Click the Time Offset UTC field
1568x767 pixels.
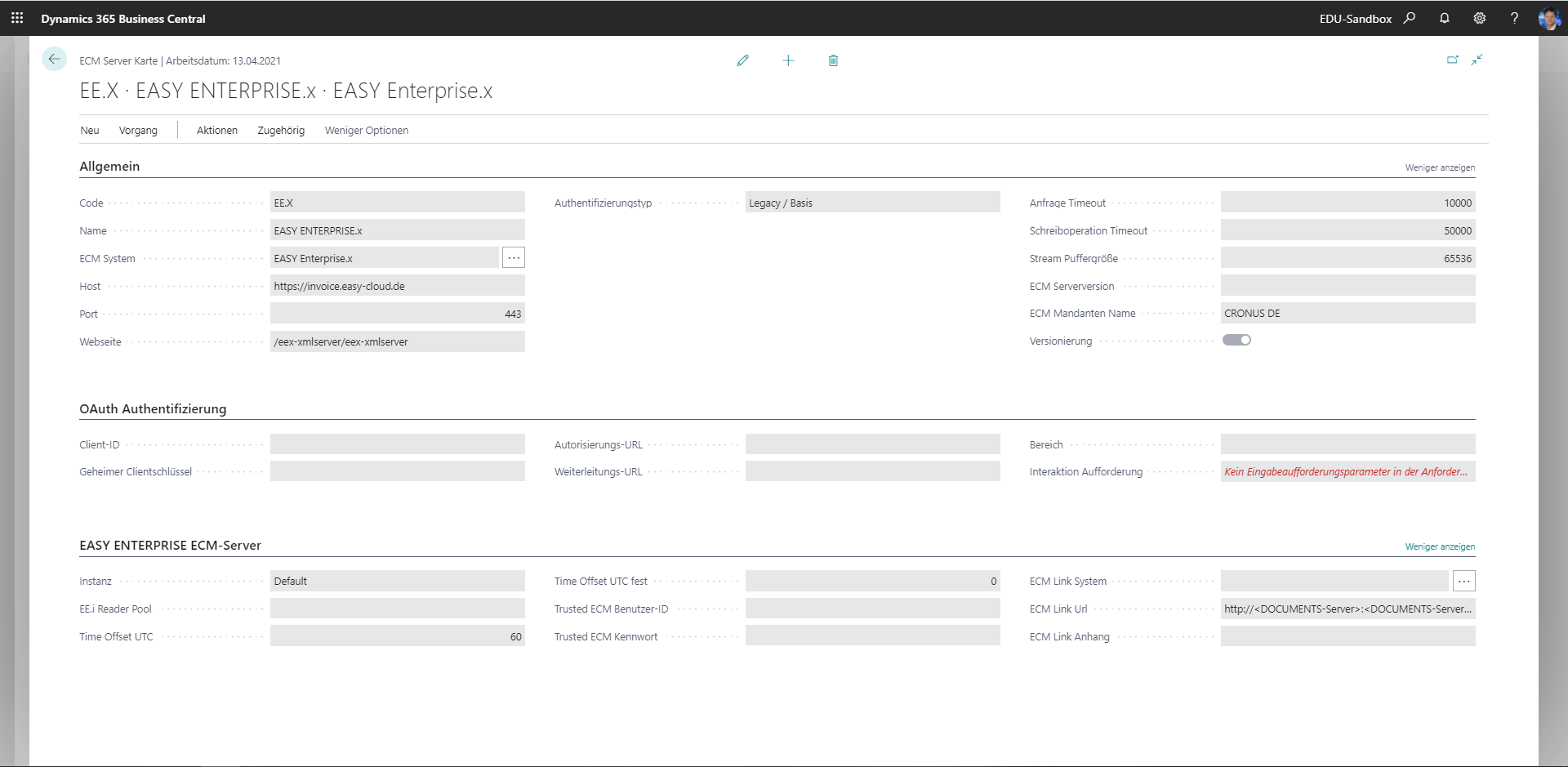[397, 636]
